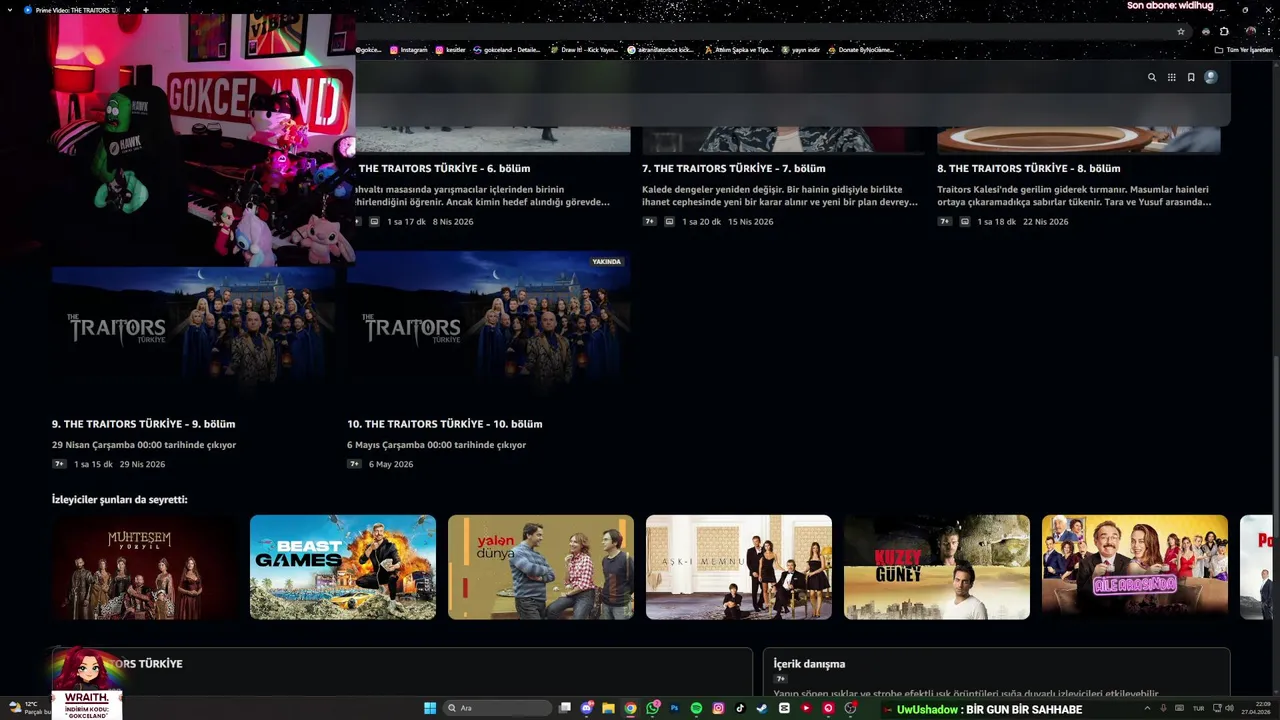Open Spotify from the taskbar

[696, 708]
